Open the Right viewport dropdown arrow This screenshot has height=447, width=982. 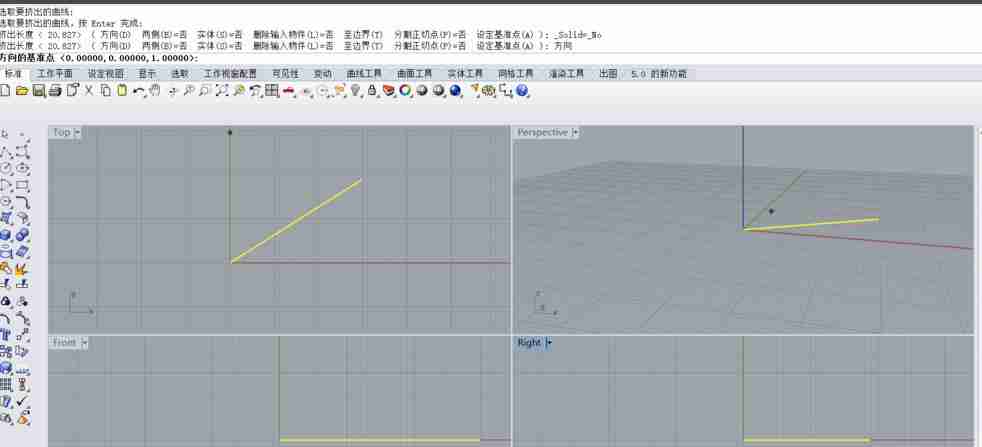549,342
